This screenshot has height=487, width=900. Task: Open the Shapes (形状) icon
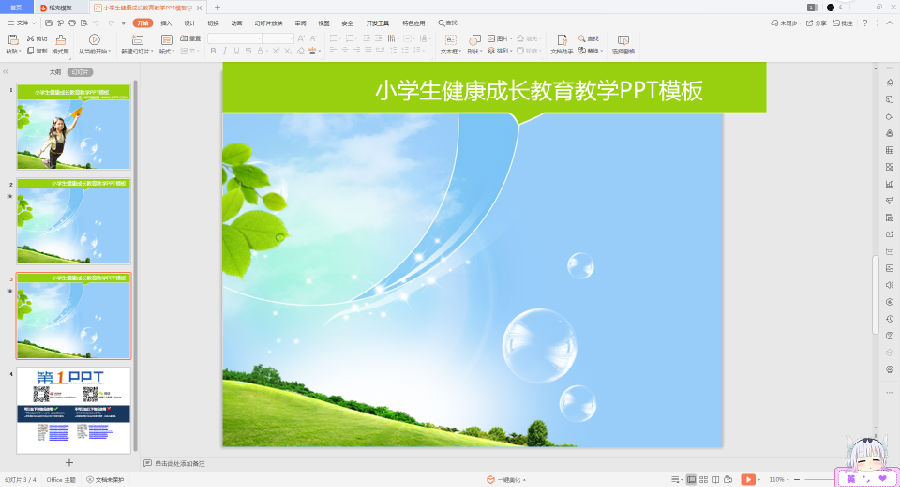(x=475, y=40)
